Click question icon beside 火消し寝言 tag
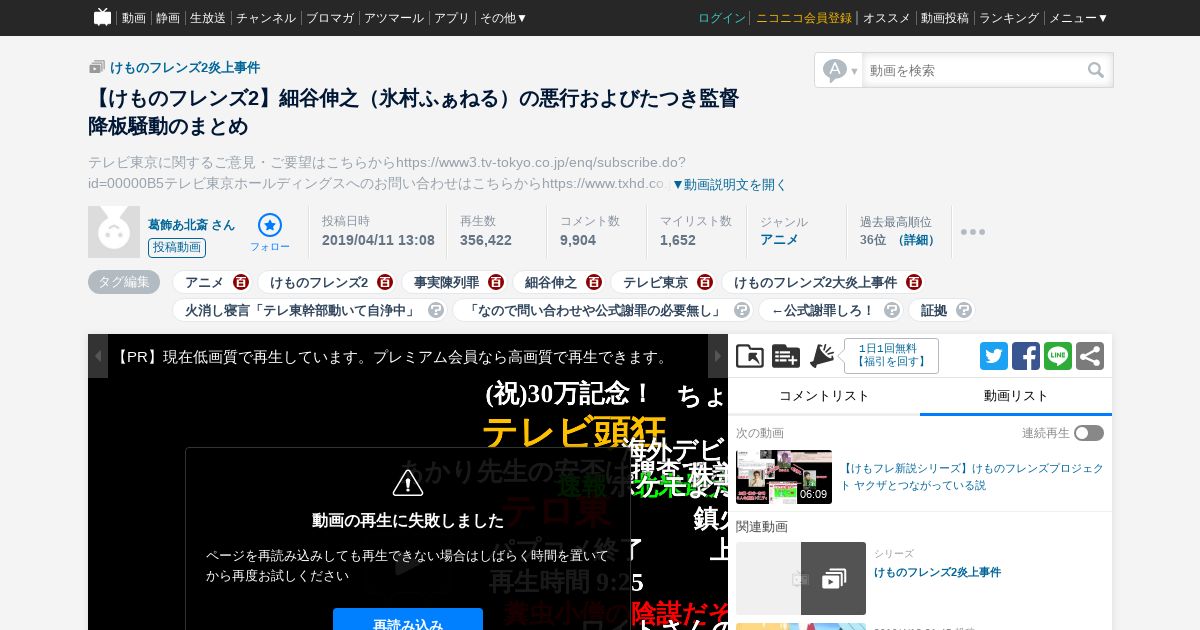This screenshot has width=1200, height=630. 436,310
